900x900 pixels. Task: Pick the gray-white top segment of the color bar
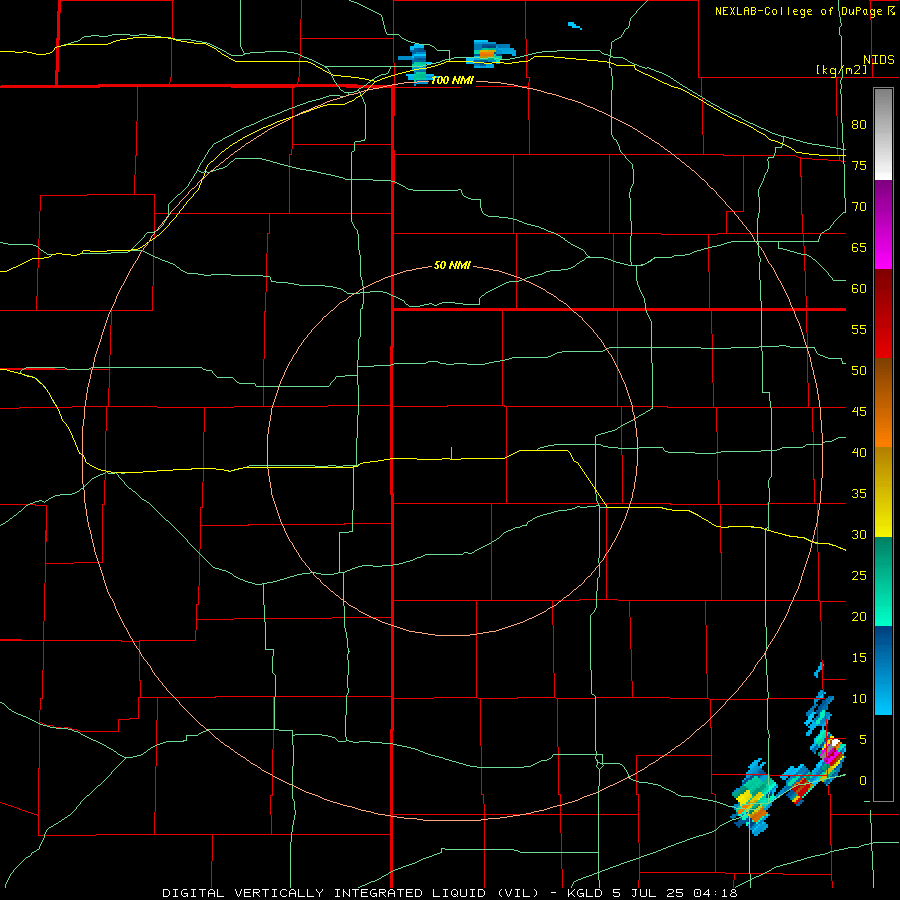click(x=883, y=134)
